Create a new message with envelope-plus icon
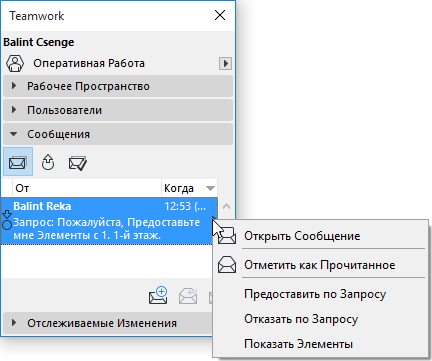The width and height of the screenshot is (432, 361). click(158, 295)
